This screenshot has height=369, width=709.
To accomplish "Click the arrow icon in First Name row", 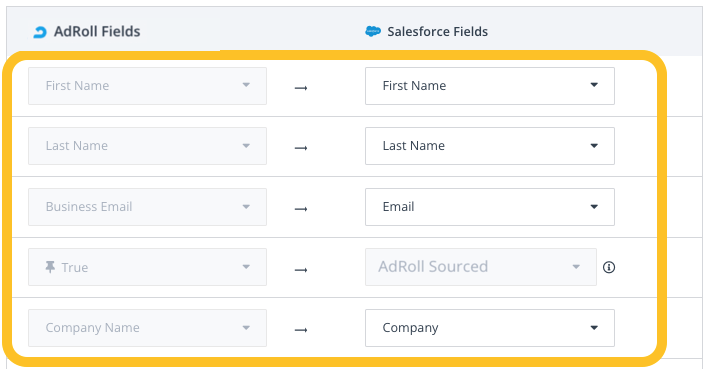I will tap(301, 88).
